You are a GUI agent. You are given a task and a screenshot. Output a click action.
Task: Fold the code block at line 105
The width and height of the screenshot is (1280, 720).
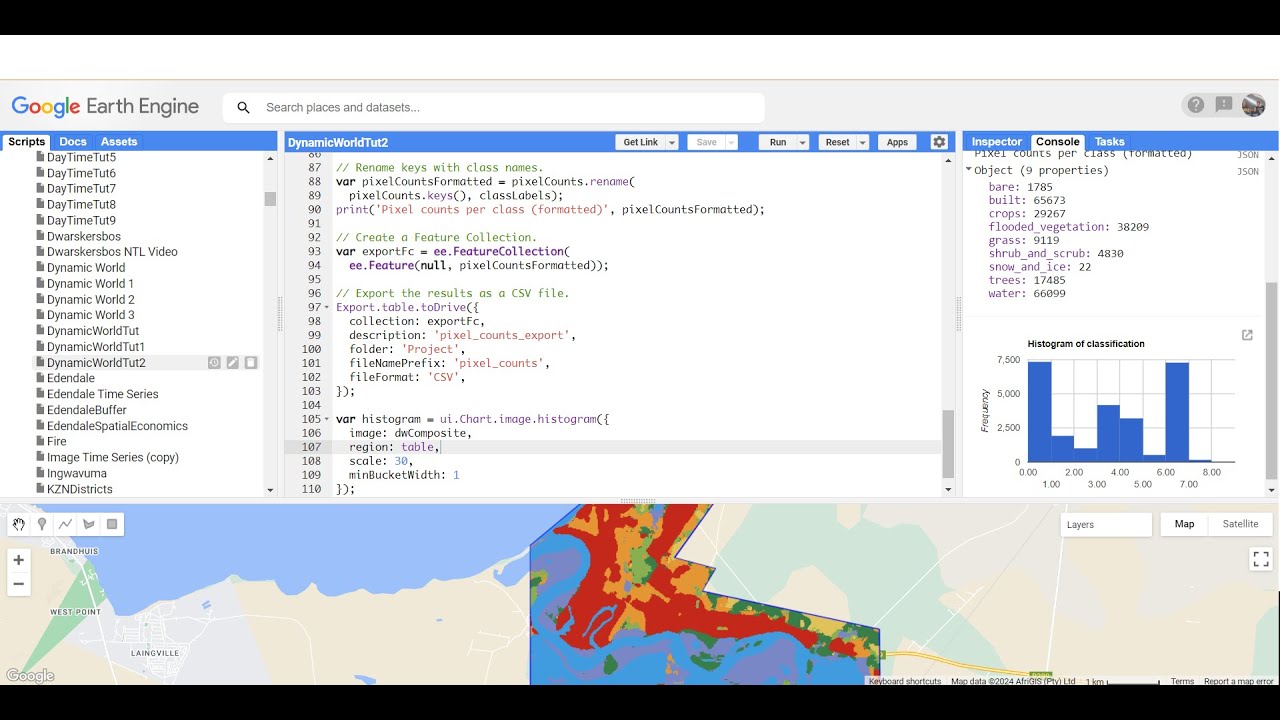(x=327, y=420)
